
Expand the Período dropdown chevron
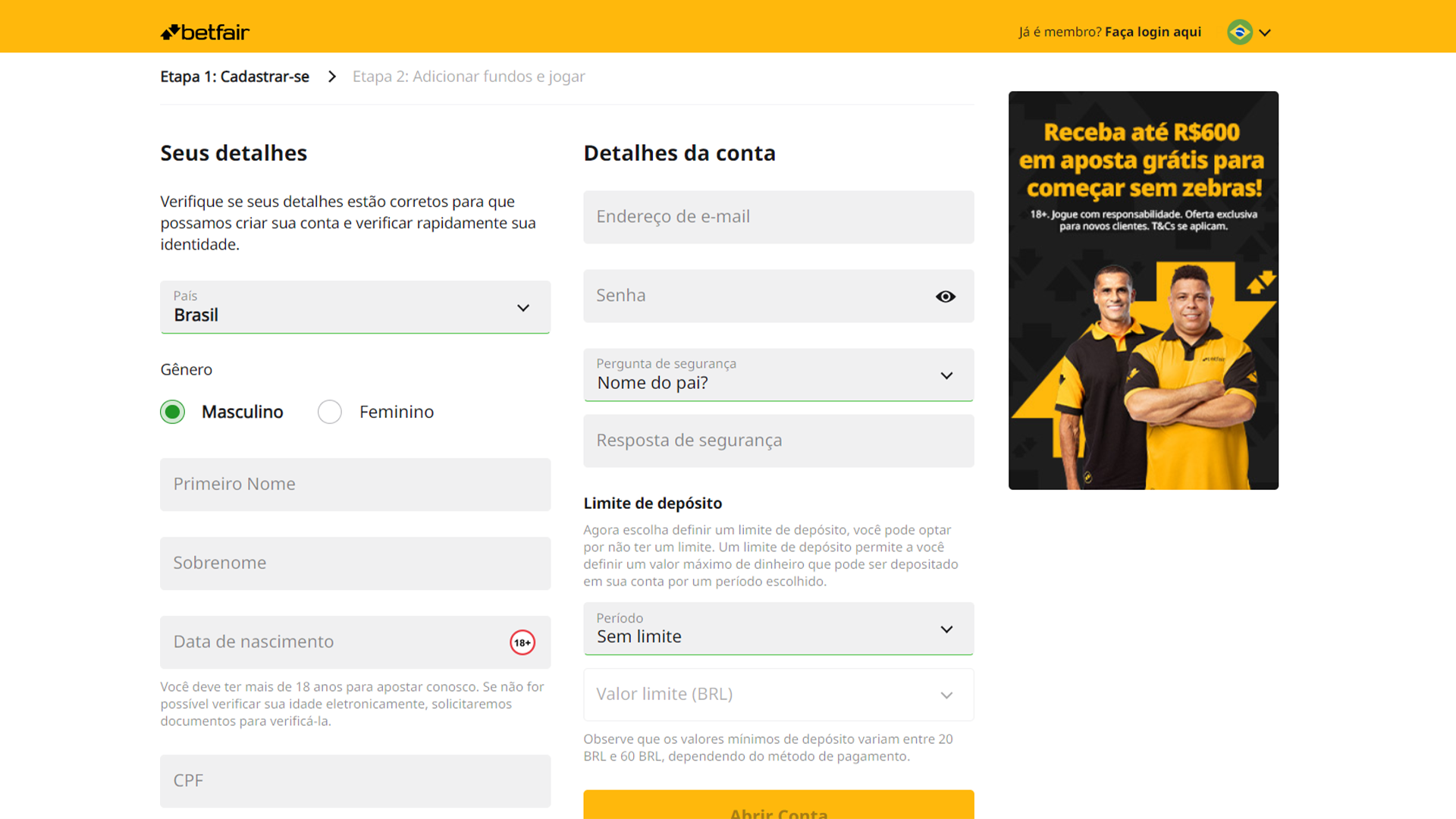946,629
